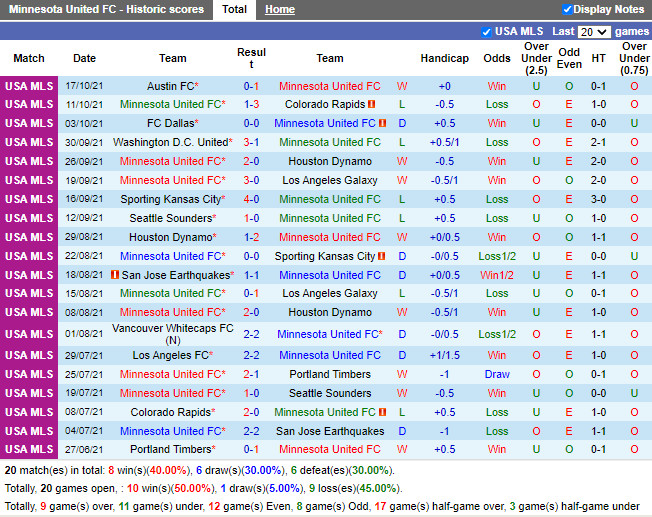652x517 pixels.
Task: Click red card icon before San Jose Earthquakes on 18/08/21
Action: tap(115, 275)
